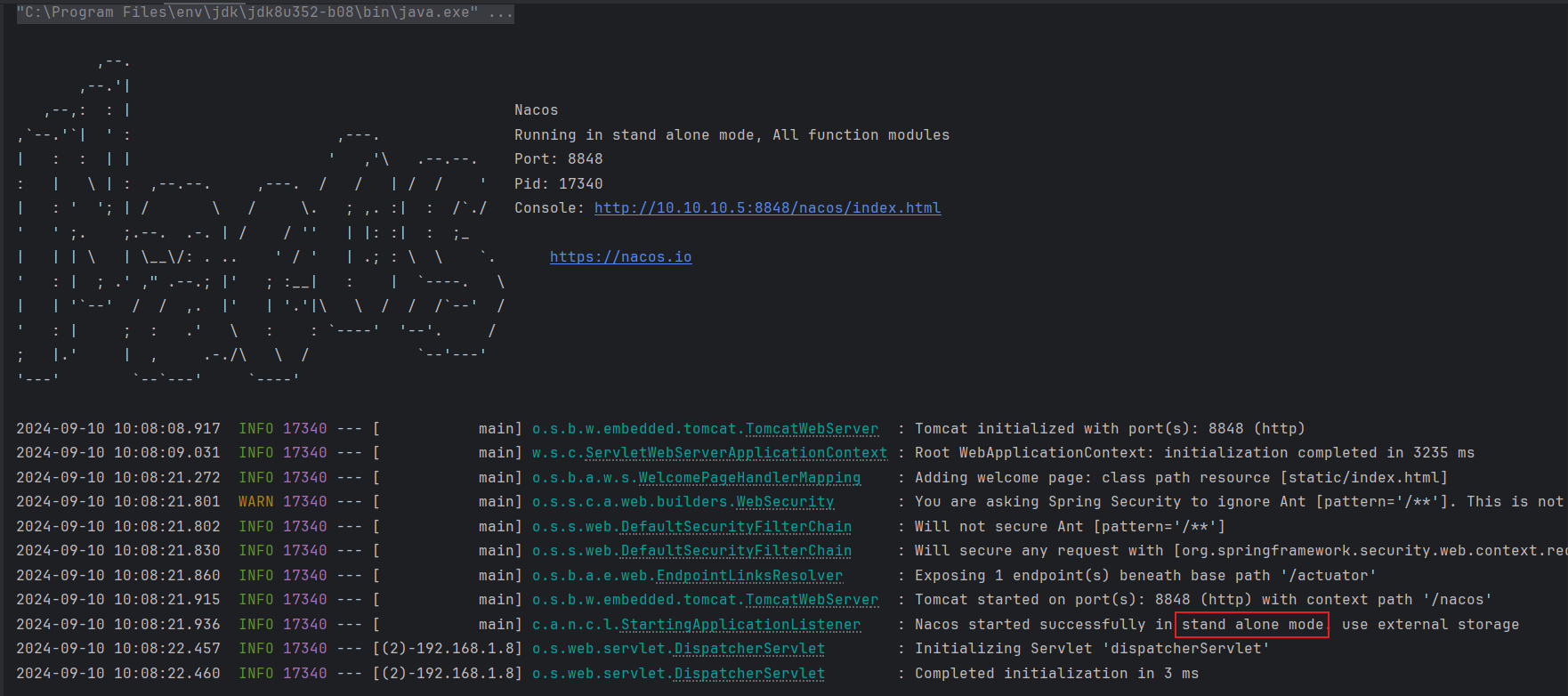Open the StartingApplicationListener class link
Image resolution: width=1568 pixels, height=696 pixels.
(740, 625)
